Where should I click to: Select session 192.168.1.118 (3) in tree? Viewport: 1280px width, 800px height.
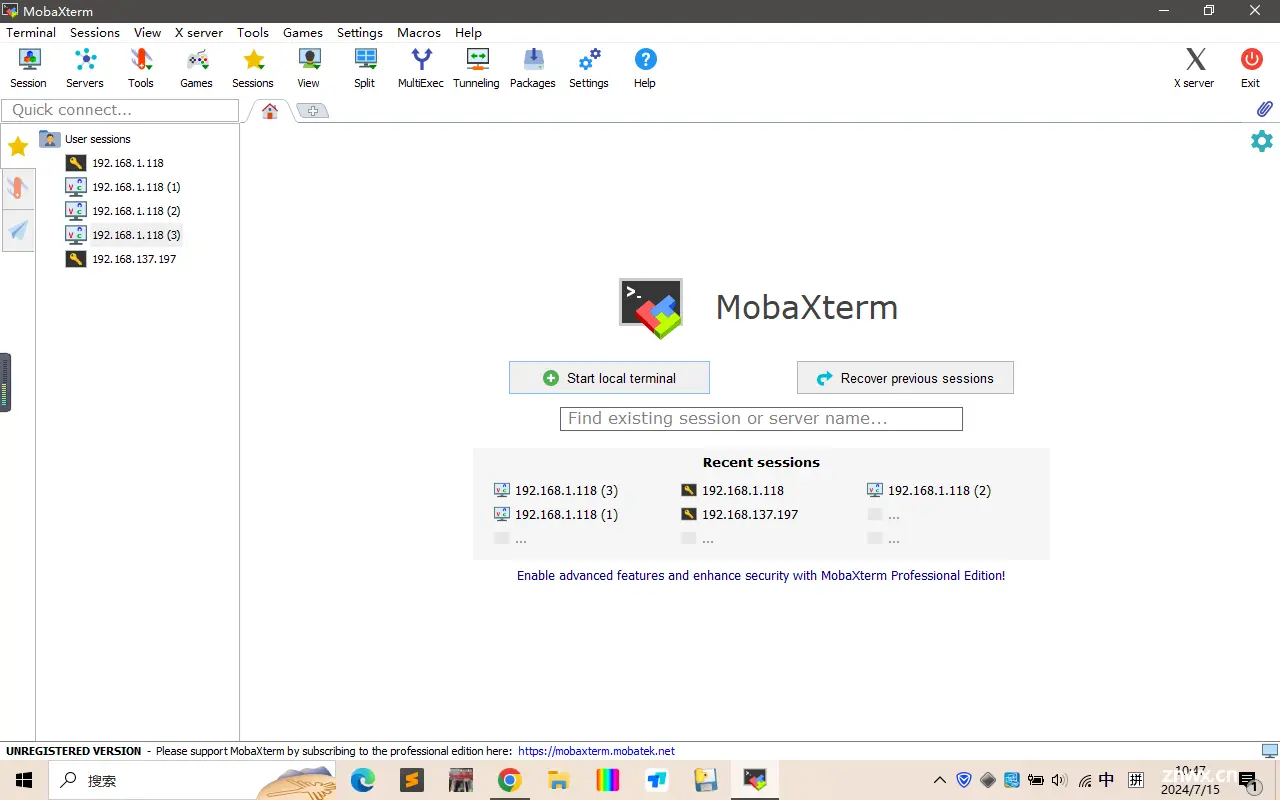point(123,235)
